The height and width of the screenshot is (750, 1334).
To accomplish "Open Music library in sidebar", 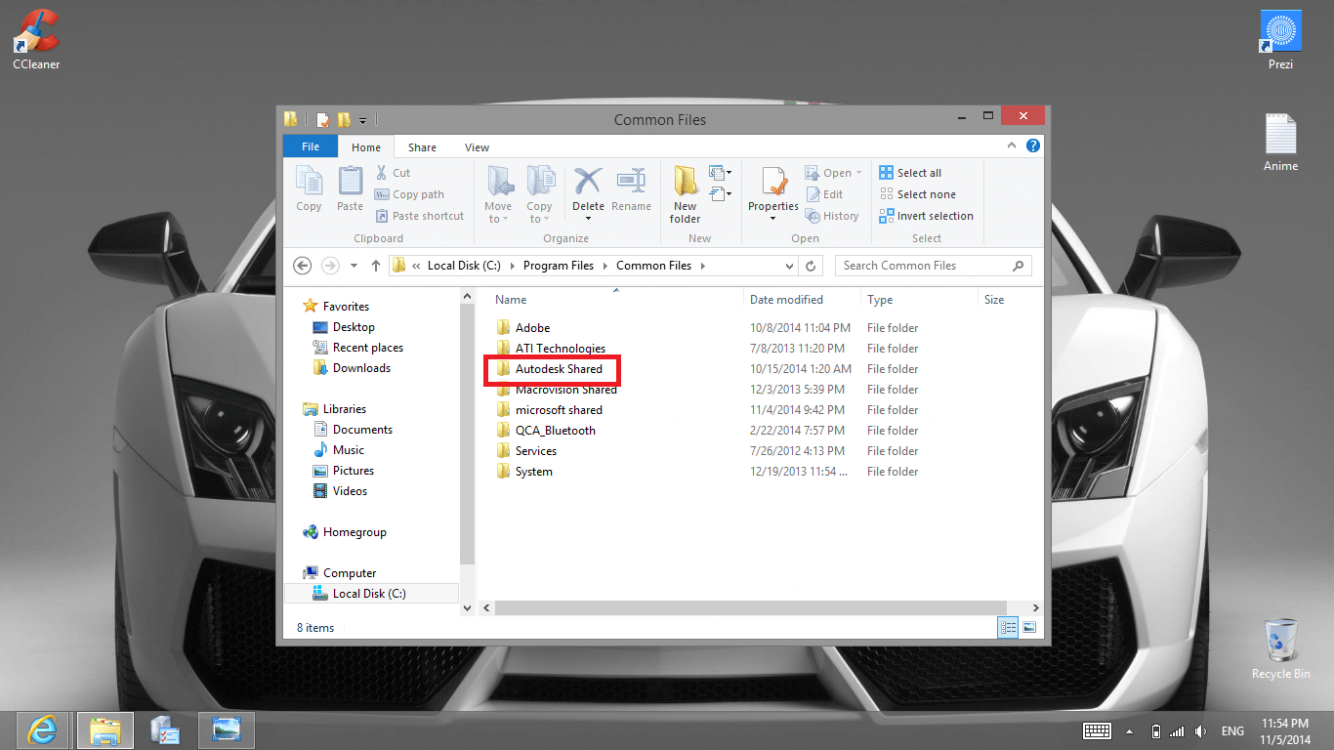I will point(339,450).
